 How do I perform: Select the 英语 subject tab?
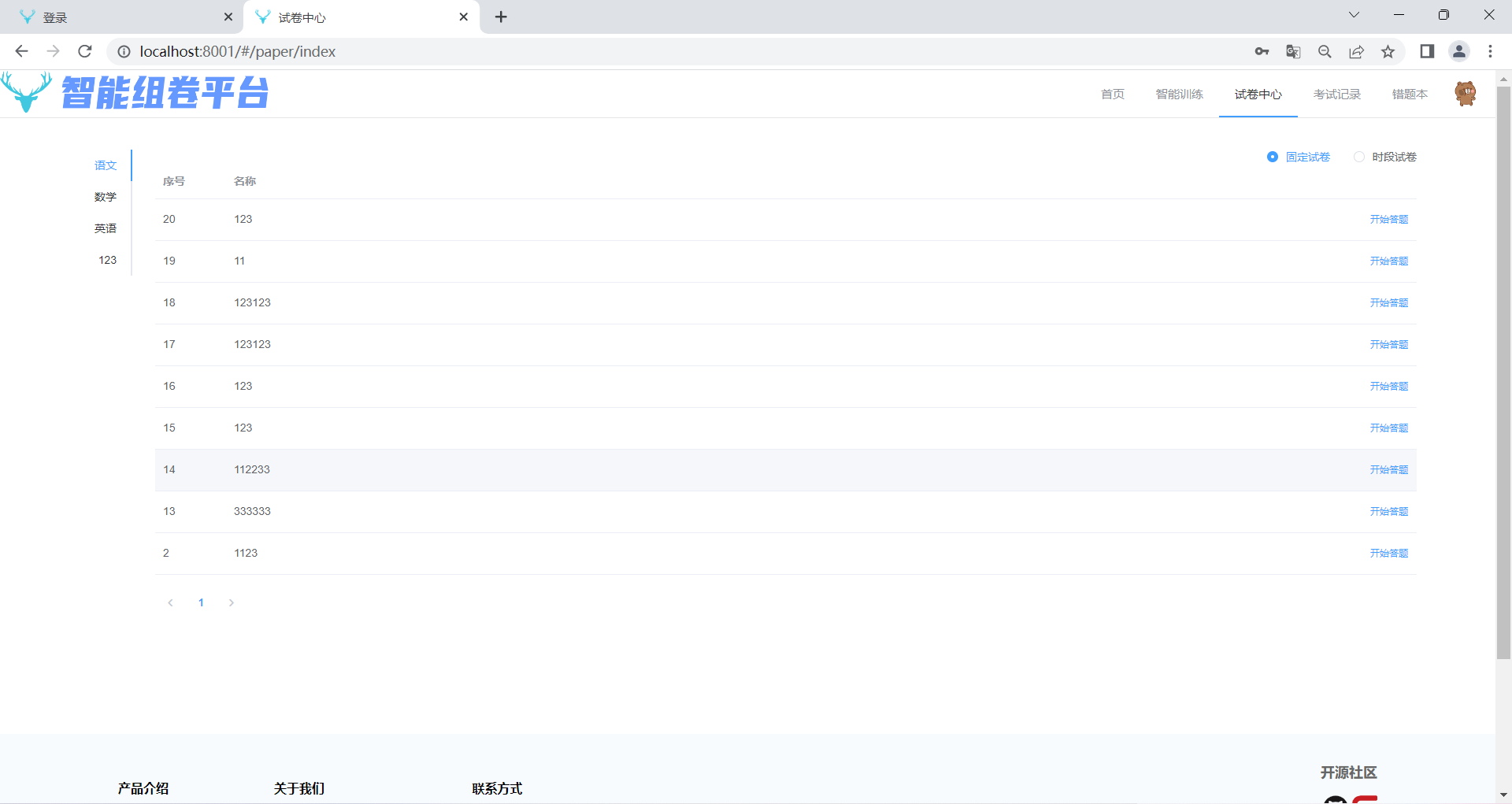tap(106, 228)
